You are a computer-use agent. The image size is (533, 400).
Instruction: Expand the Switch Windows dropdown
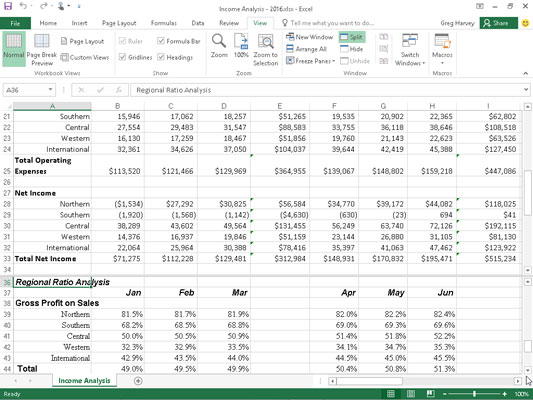point(410,50)
